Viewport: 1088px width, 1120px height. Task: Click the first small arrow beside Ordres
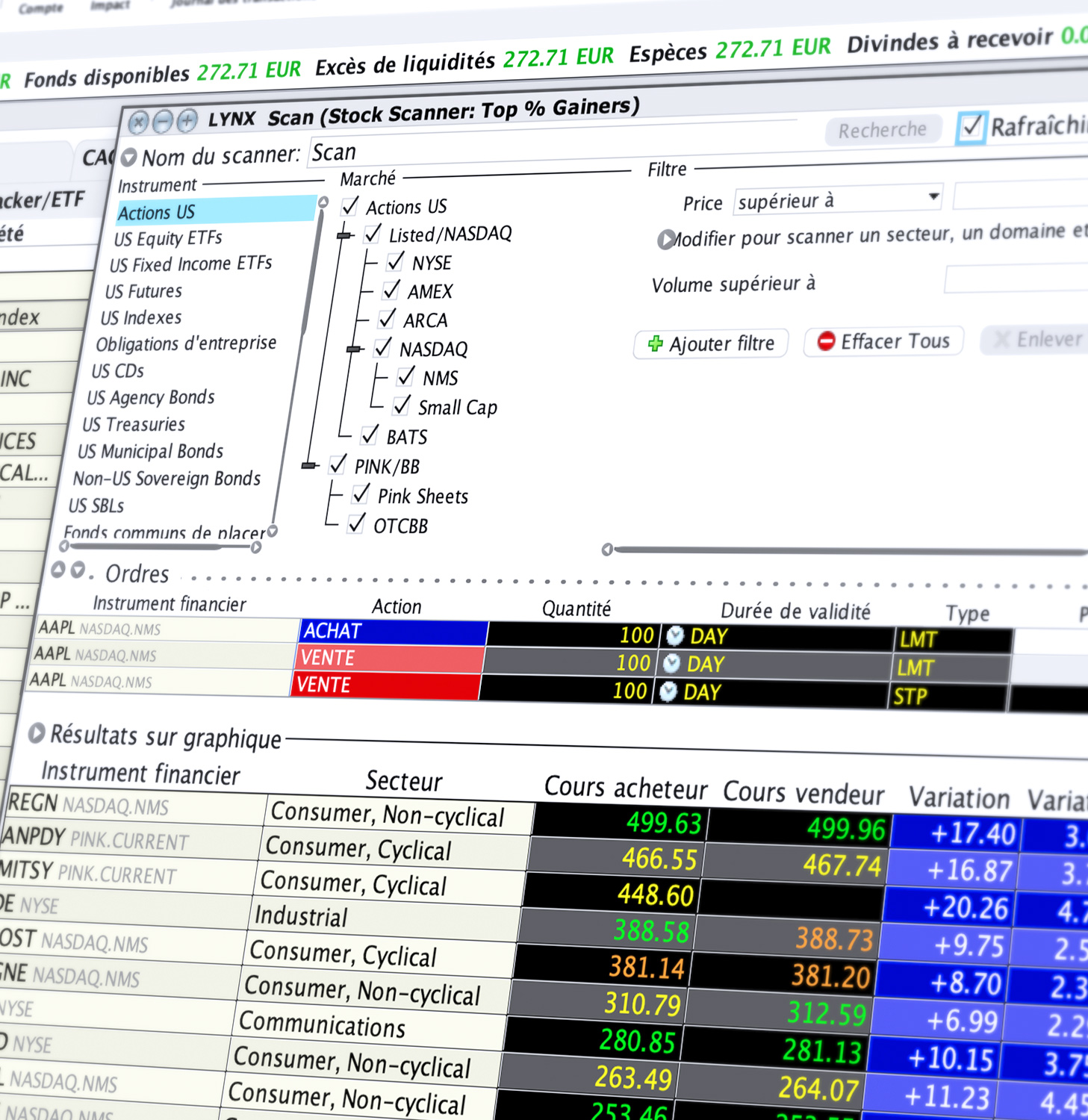(58, 570)
